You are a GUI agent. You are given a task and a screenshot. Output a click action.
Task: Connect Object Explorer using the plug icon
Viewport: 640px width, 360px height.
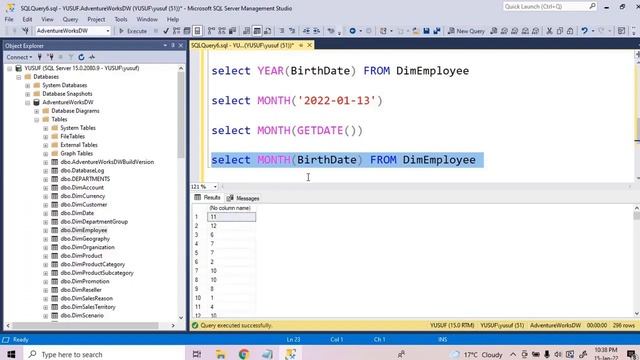coord(40,57)
